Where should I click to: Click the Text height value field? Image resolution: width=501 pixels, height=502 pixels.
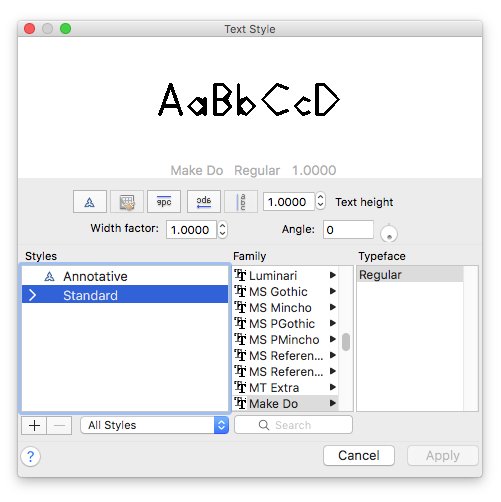pyautogui.click(x=289, y=202)
